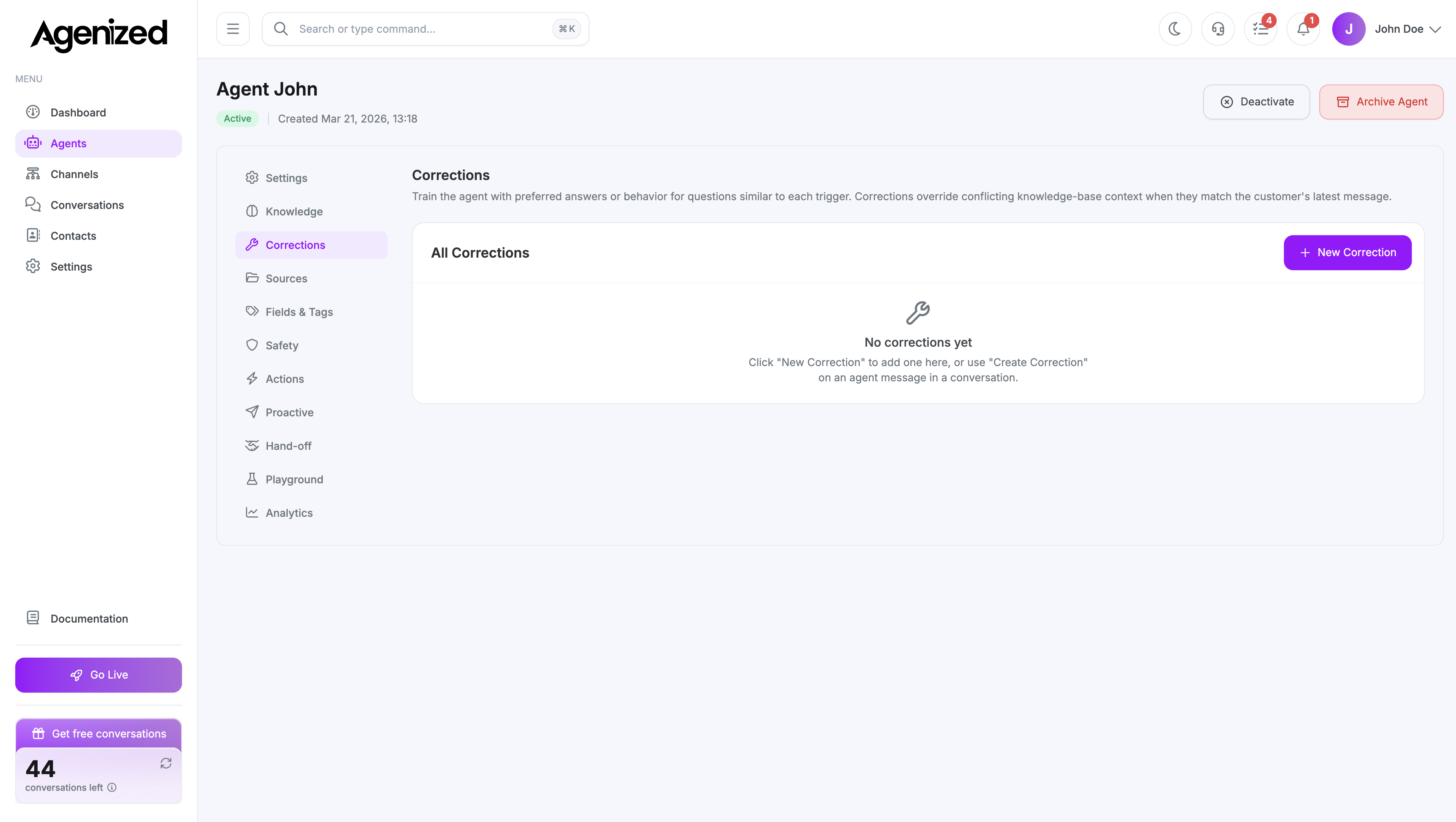Refresh the remaining conversations counter

(166, 763)
